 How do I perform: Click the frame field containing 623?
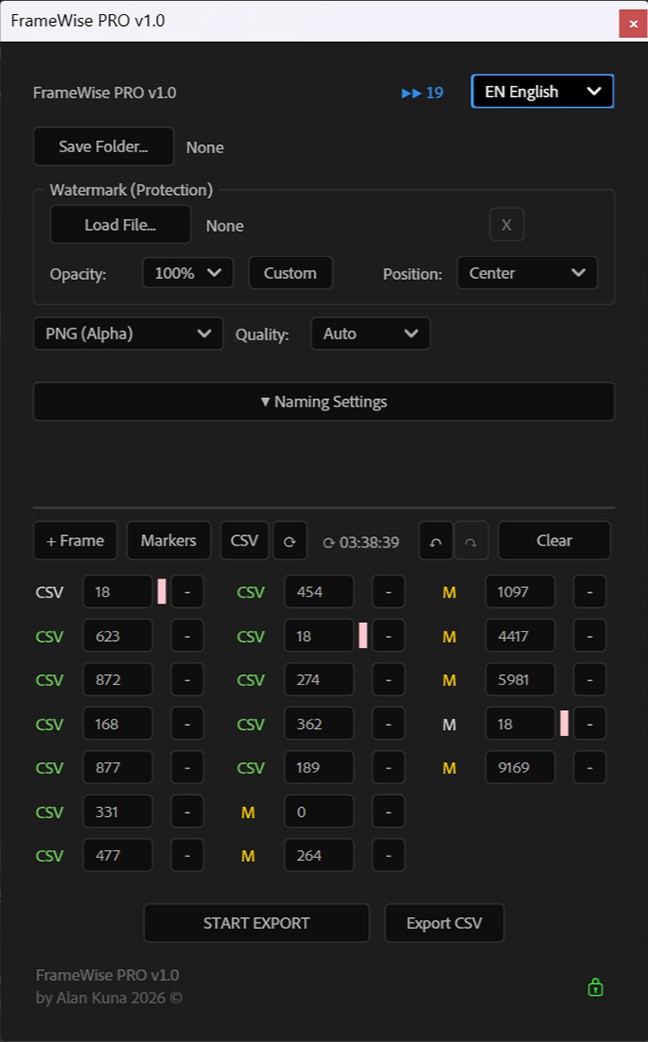click(118, 636)
